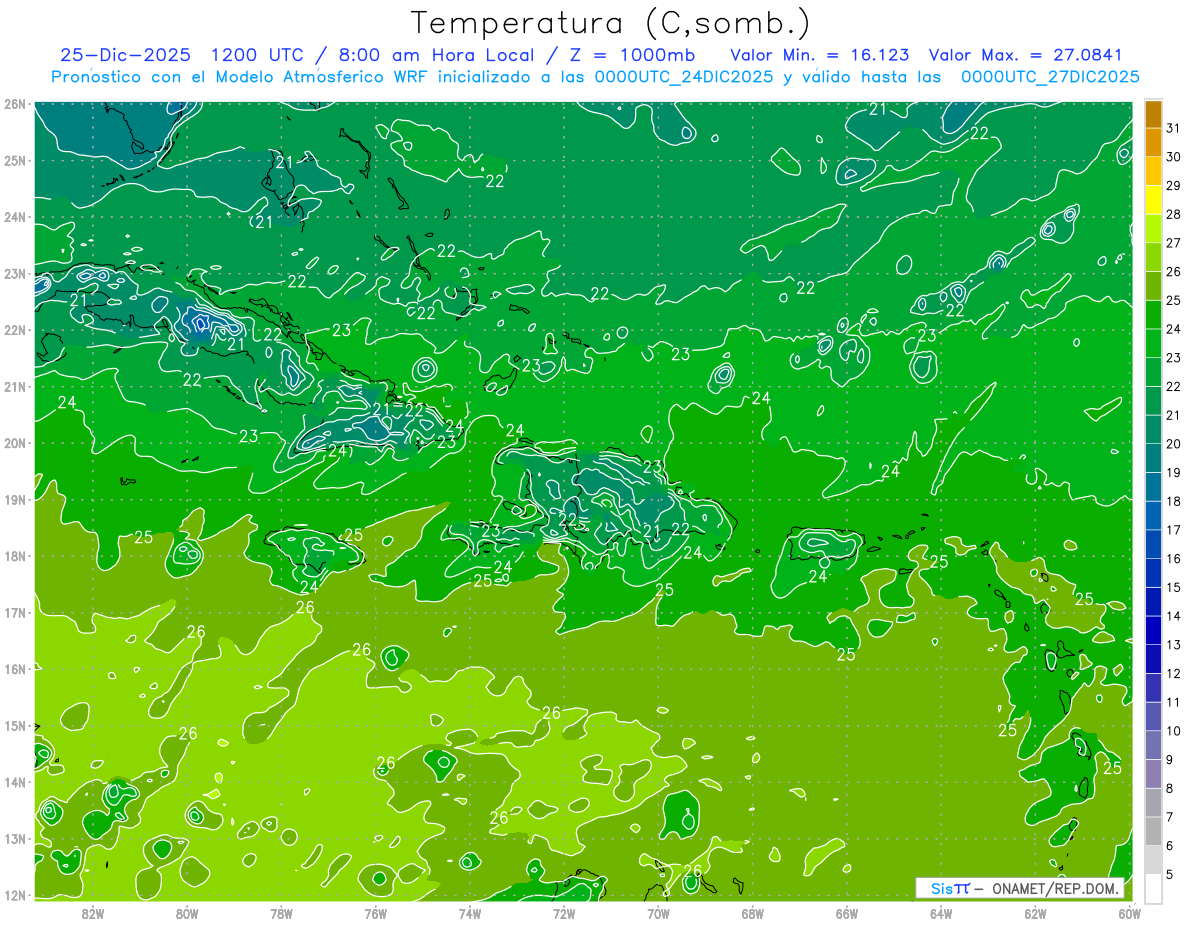Click the '15N' latitude axis label

point(14,725)
